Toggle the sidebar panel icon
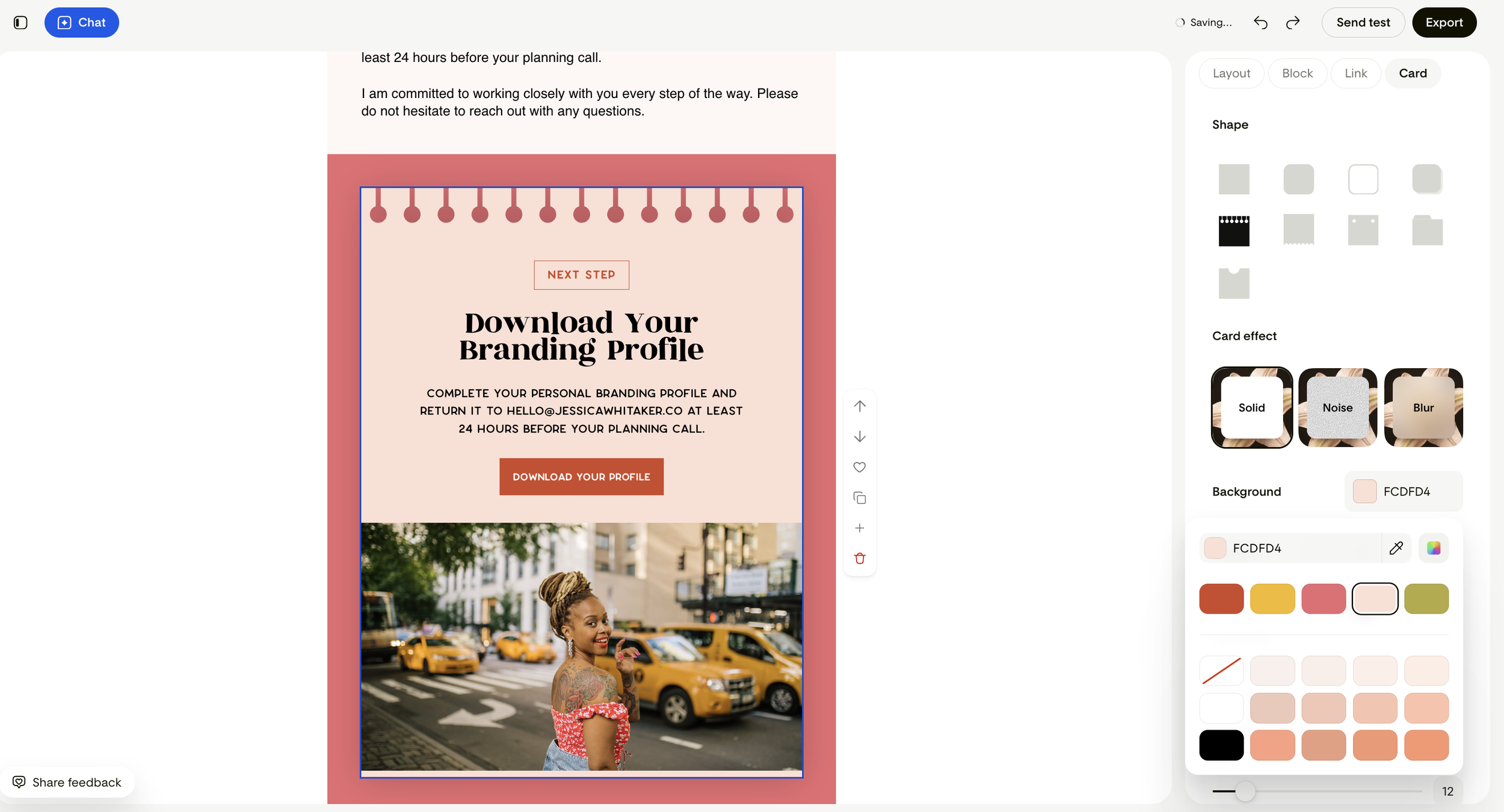 point(20,22)
